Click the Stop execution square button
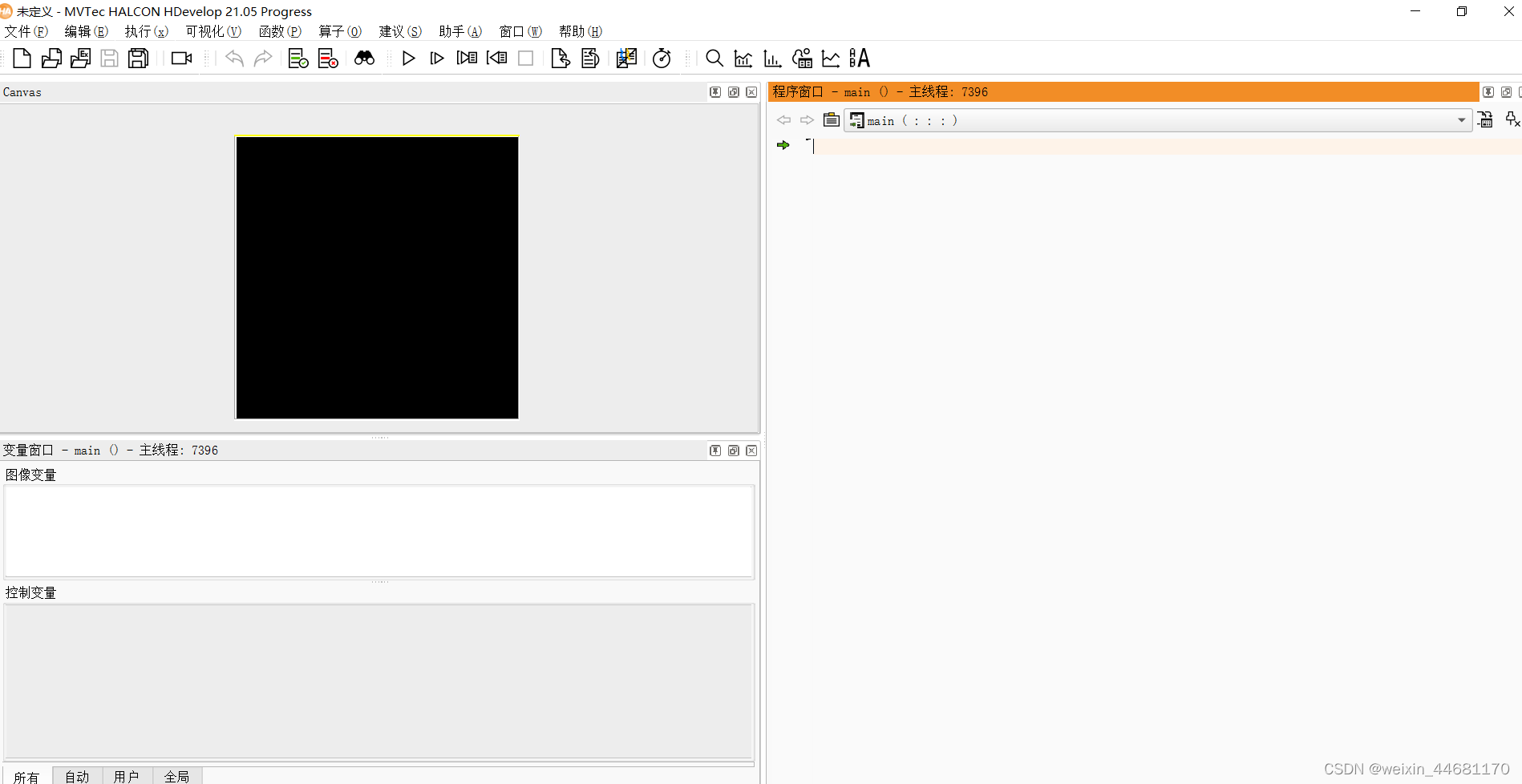 (526, 59)
